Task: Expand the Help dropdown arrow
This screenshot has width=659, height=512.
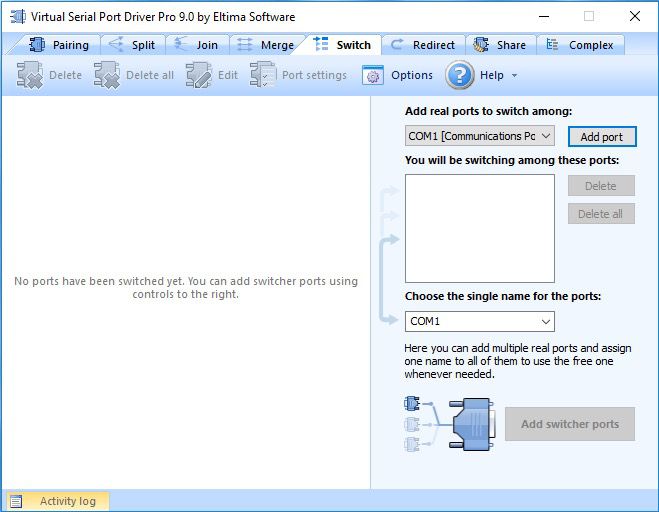Action: point(514,76)
